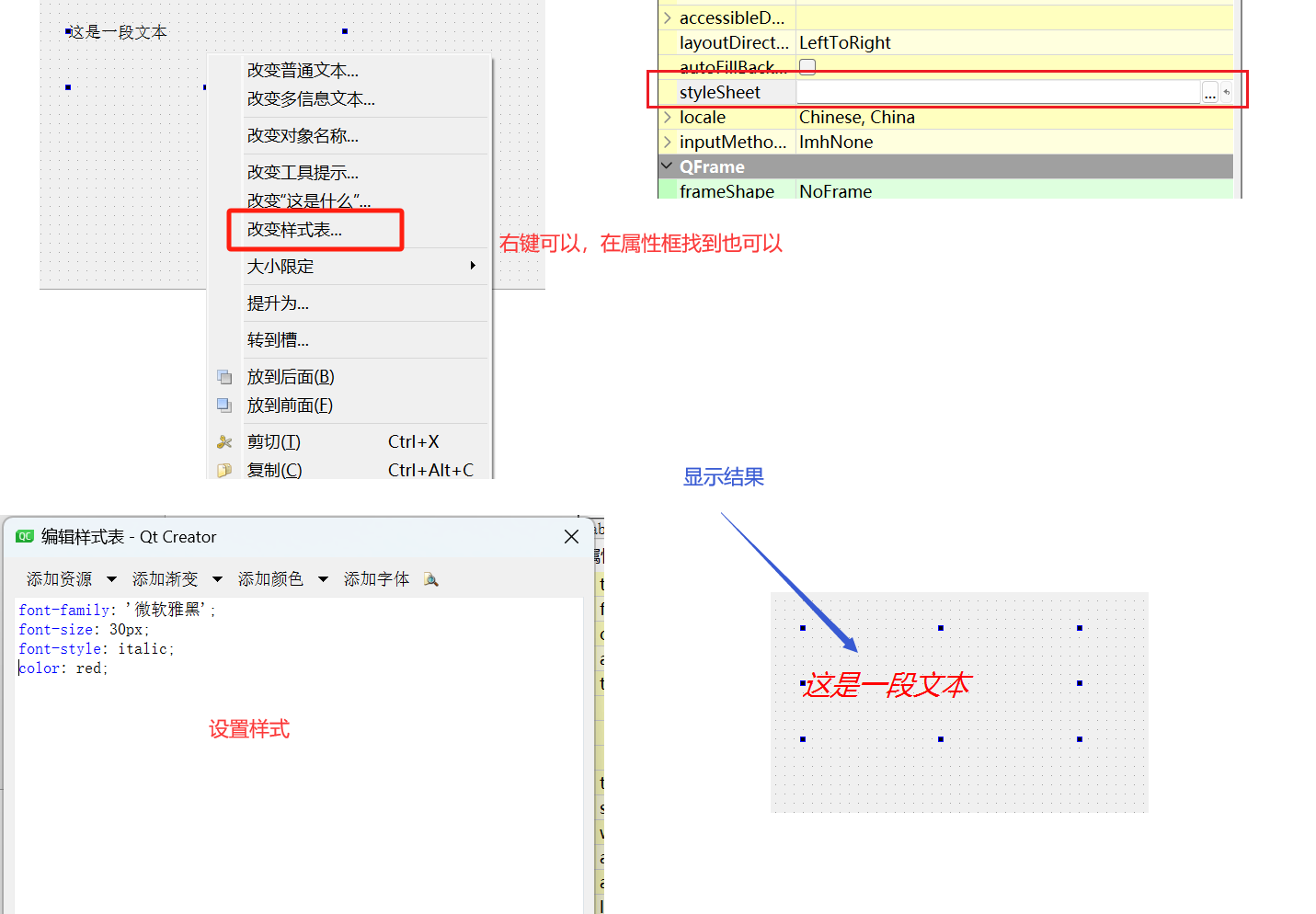Click the magnifier icon beside 添加字体
1316x914 pixels.
(x=430, y=579)
